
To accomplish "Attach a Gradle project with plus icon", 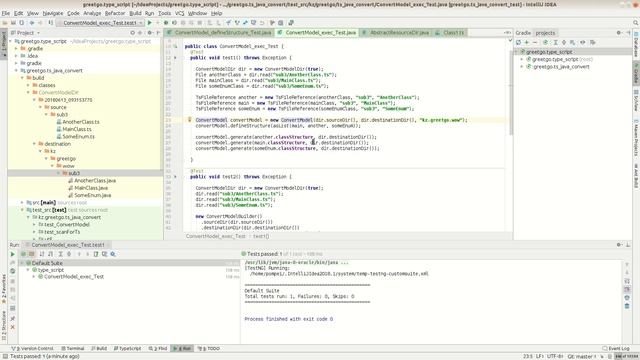I will click(527, 42).
